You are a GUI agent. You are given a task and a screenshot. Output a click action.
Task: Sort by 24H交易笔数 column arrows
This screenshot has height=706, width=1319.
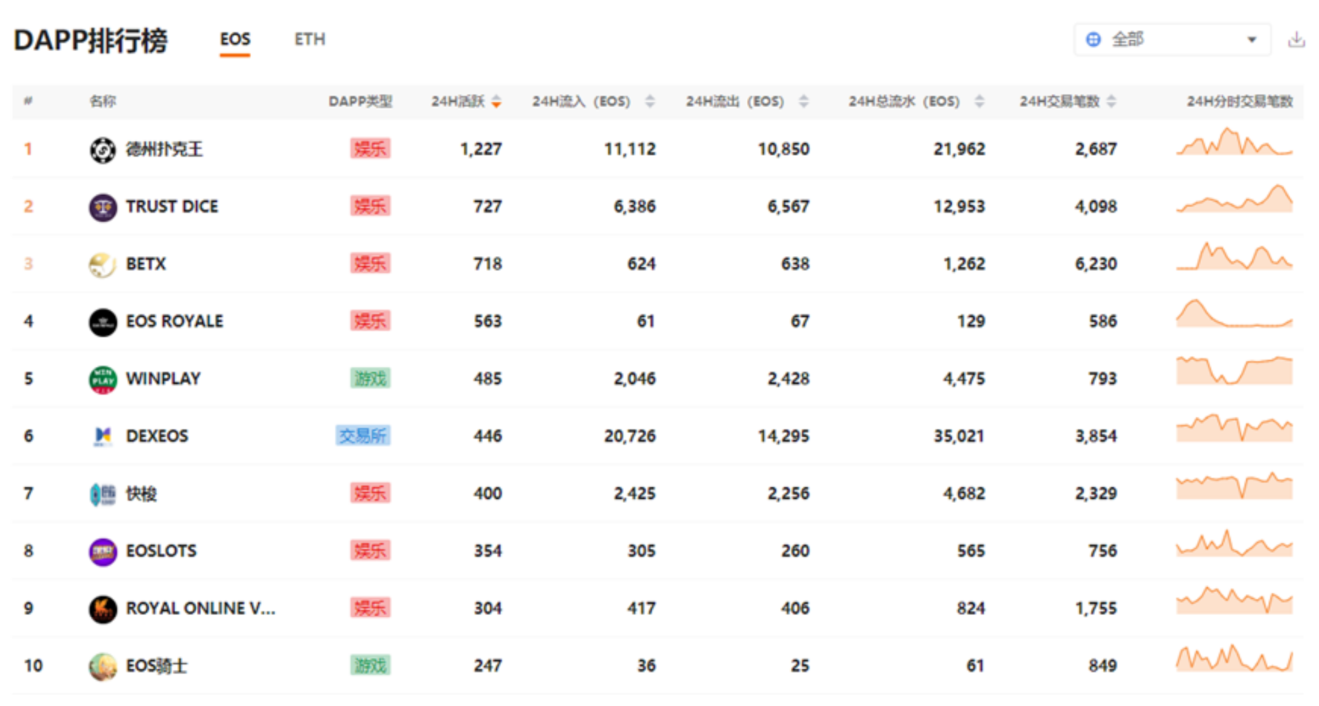1112,101
